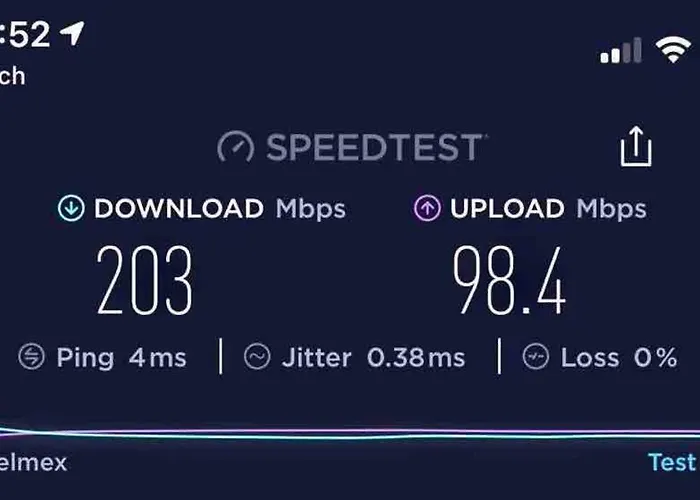Tap the packet Loss icon
Viewport: 700px width, 500px height.
(x=536, y=356)
